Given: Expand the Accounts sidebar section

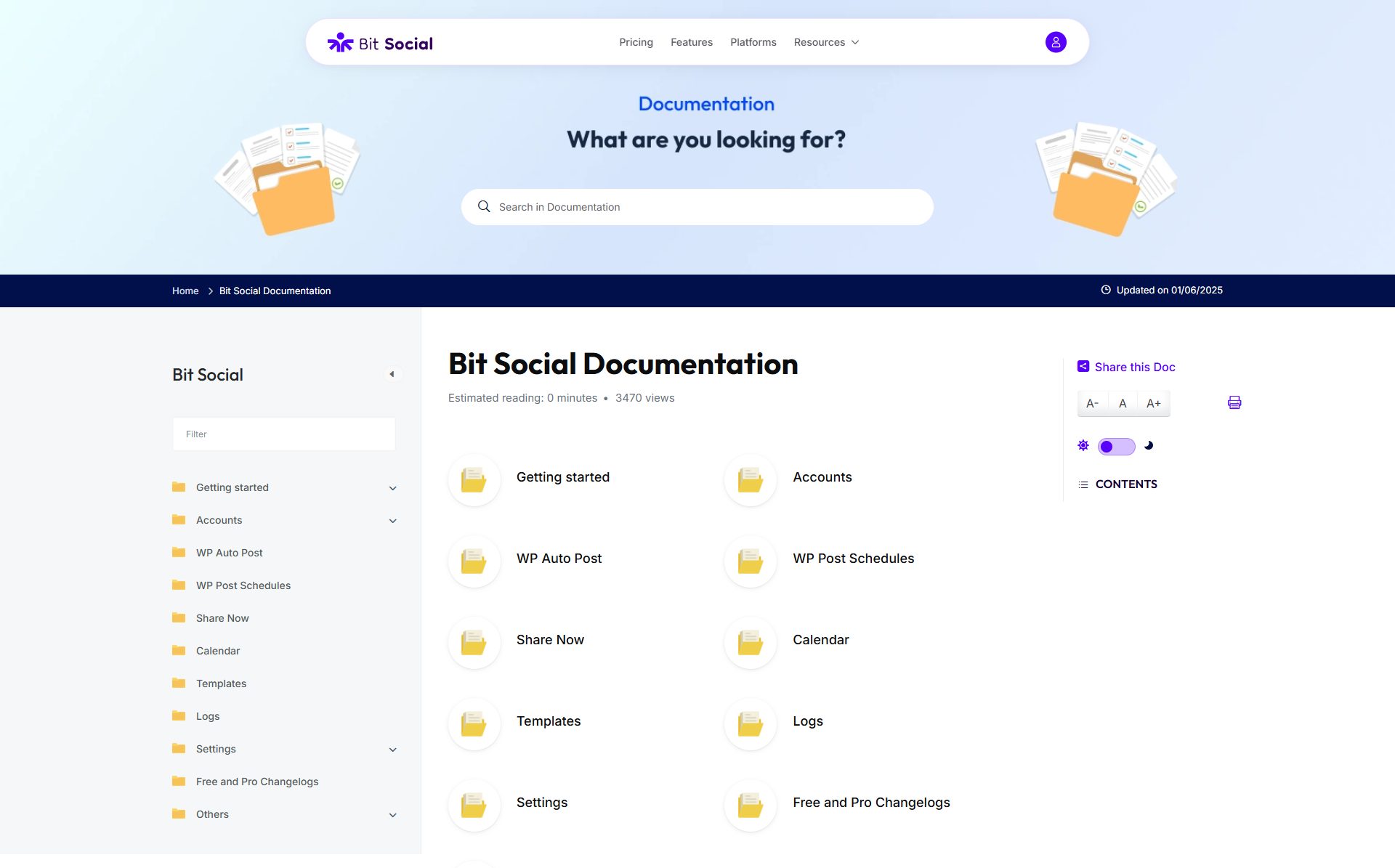Looking at the screenshot, I should [392, 521].
